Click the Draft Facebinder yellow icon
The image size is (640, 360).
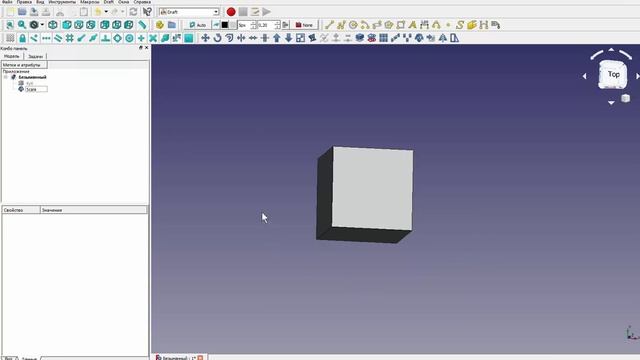click(472, 25)
